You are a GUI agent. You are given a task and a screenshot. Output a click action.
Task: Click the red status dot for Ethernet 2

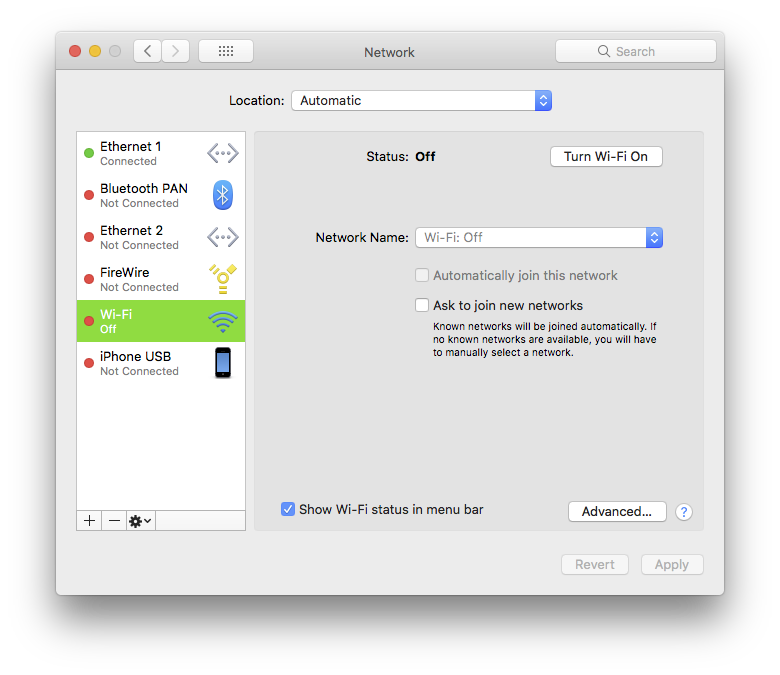pyautogui.click(x=89, y=237)
